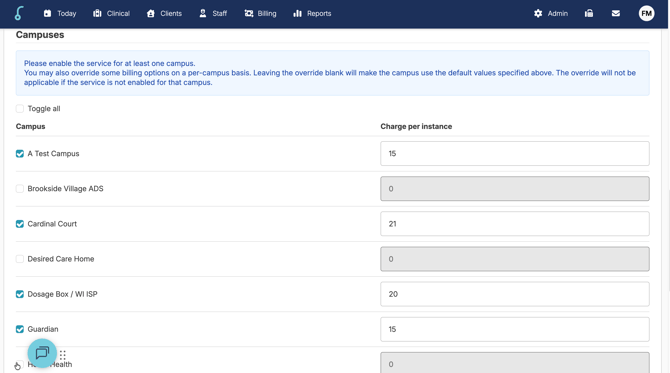Click the blue per-campus override info notice
Image resolution: width=670 pixels, height=373 pixels.
click(x=332, y=73)
